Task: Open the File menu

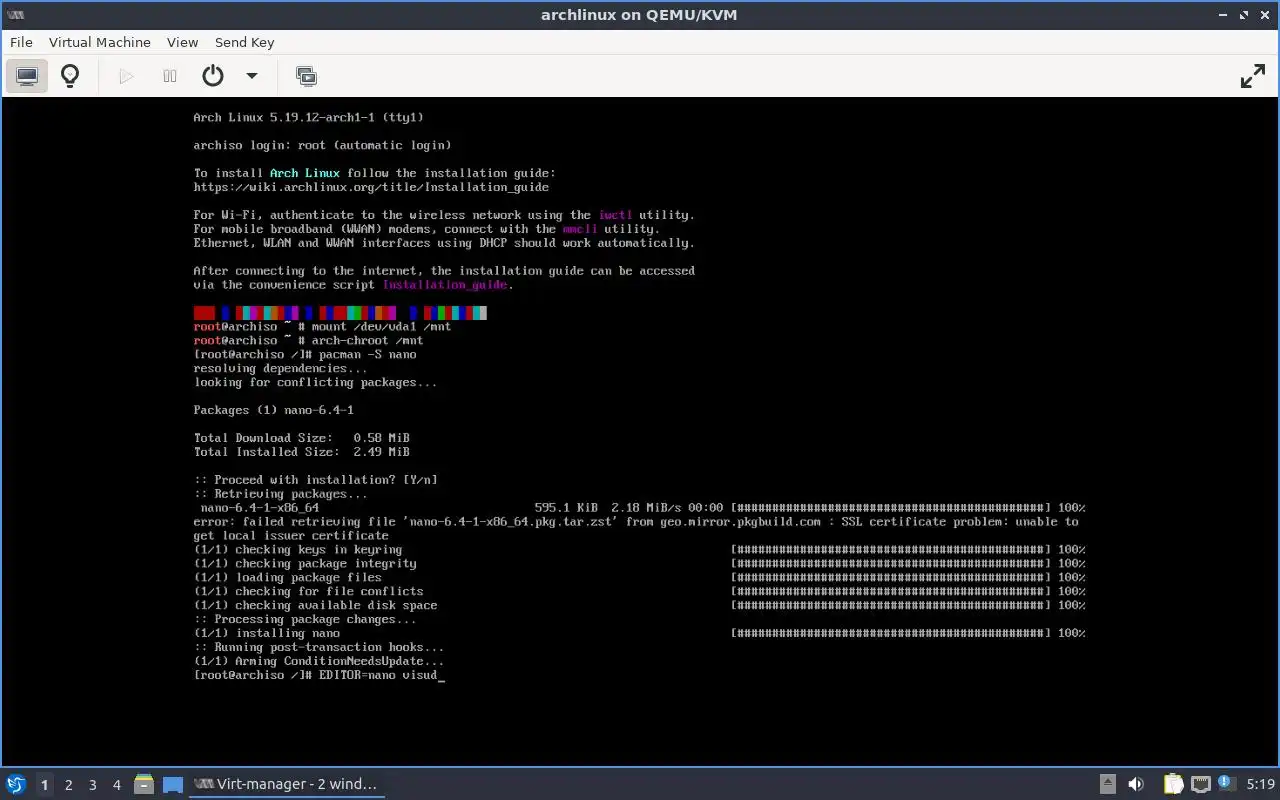Action: coord(21,42)
